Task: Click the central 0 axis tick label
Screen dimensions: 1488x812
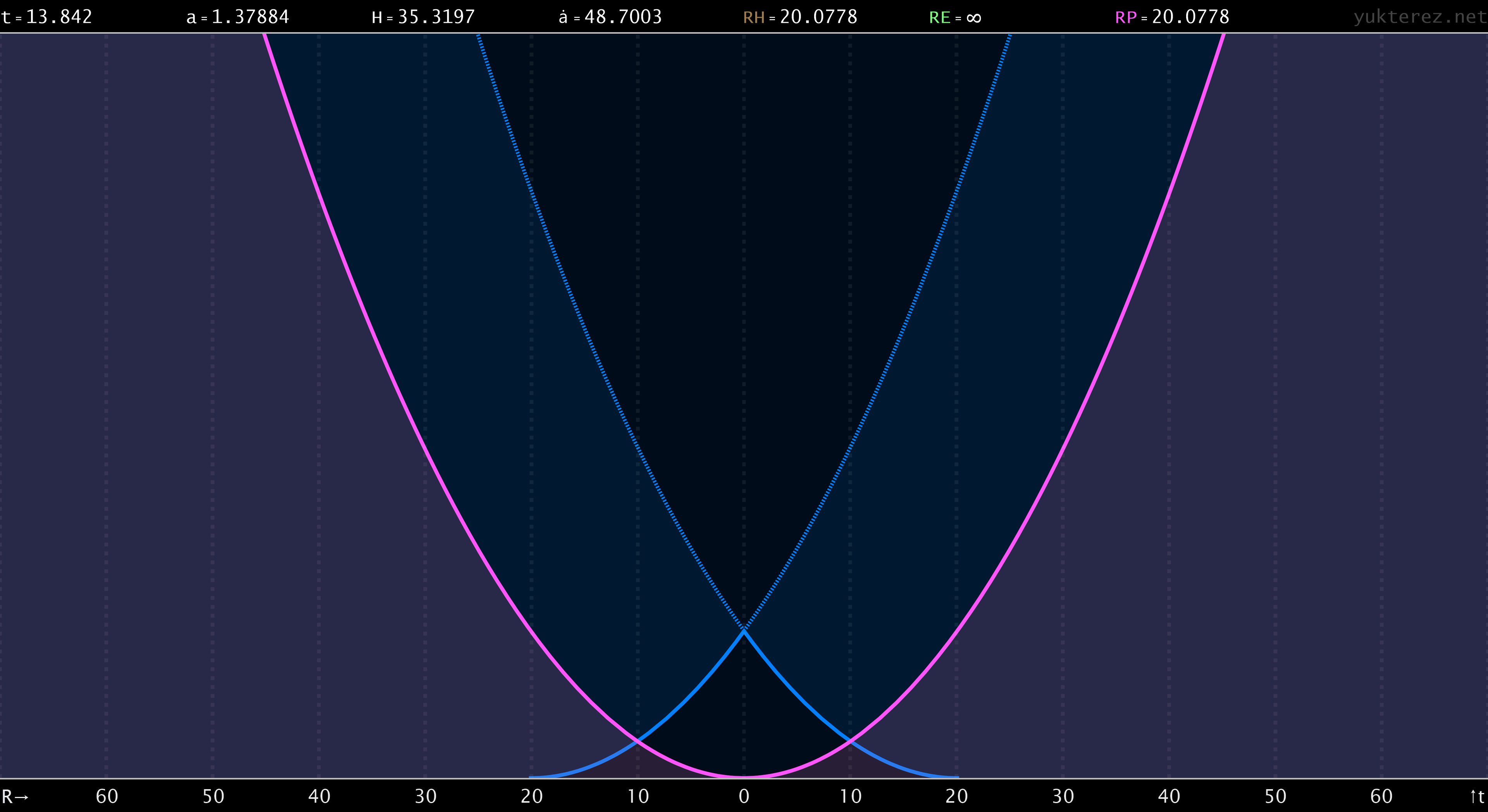Action: click(744, 797)
